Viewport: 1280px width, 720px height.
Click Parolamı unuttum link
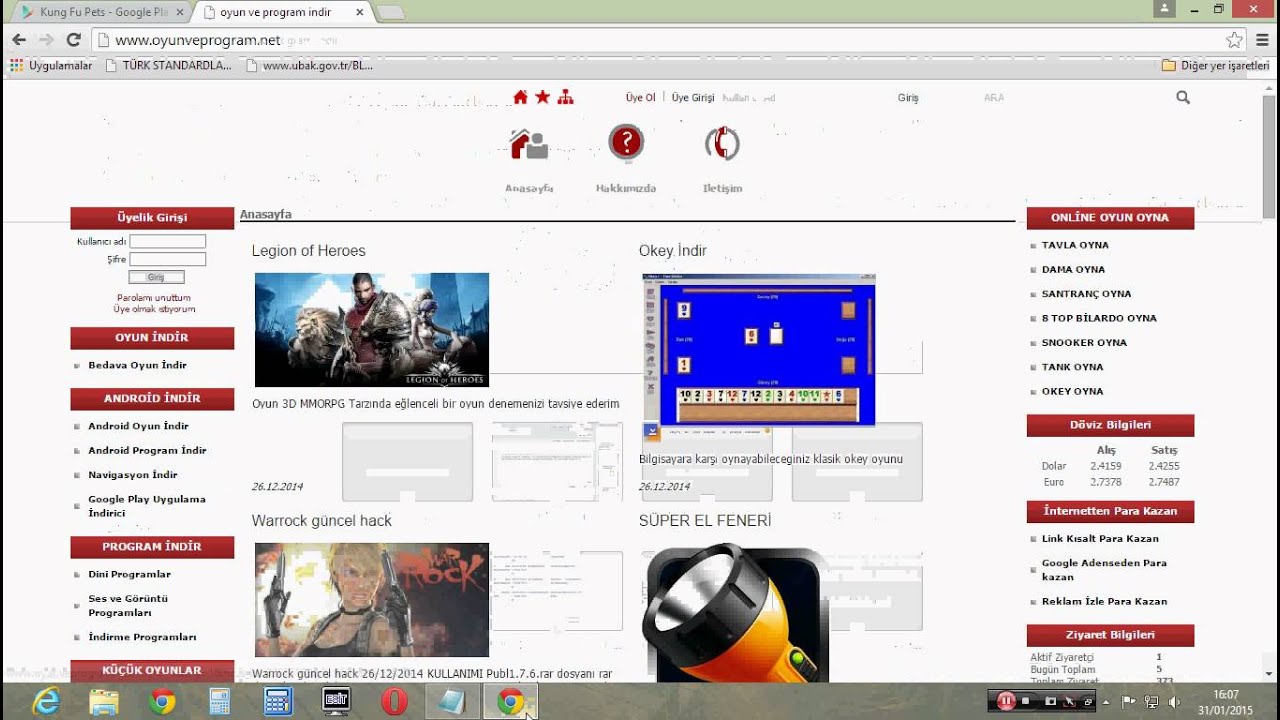[x=154, y=298]
